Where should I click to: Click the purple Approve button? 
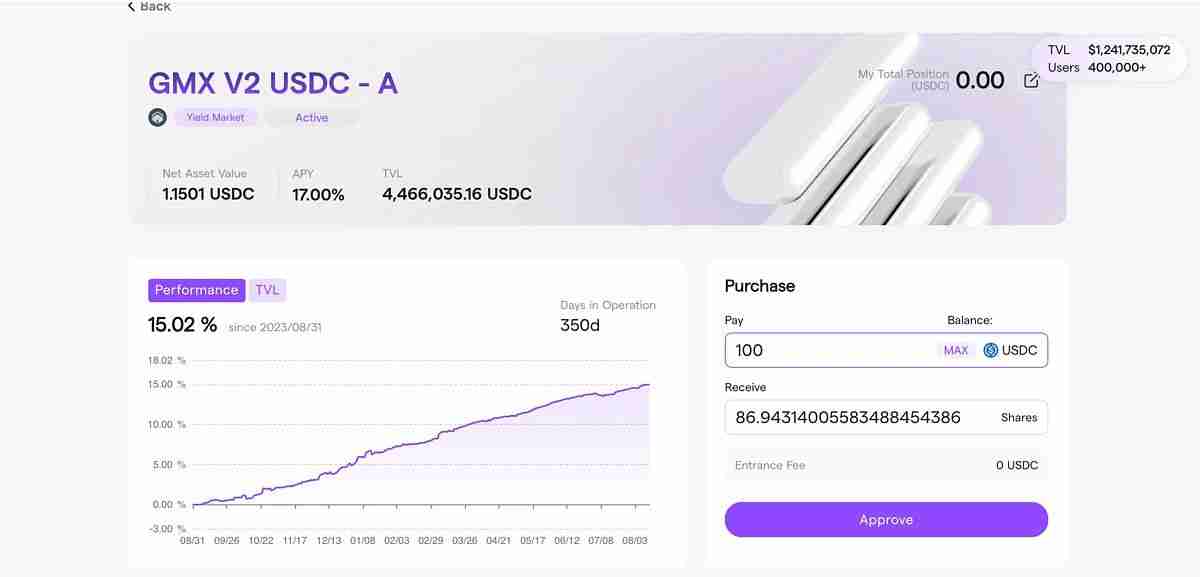tap(886, 520)
